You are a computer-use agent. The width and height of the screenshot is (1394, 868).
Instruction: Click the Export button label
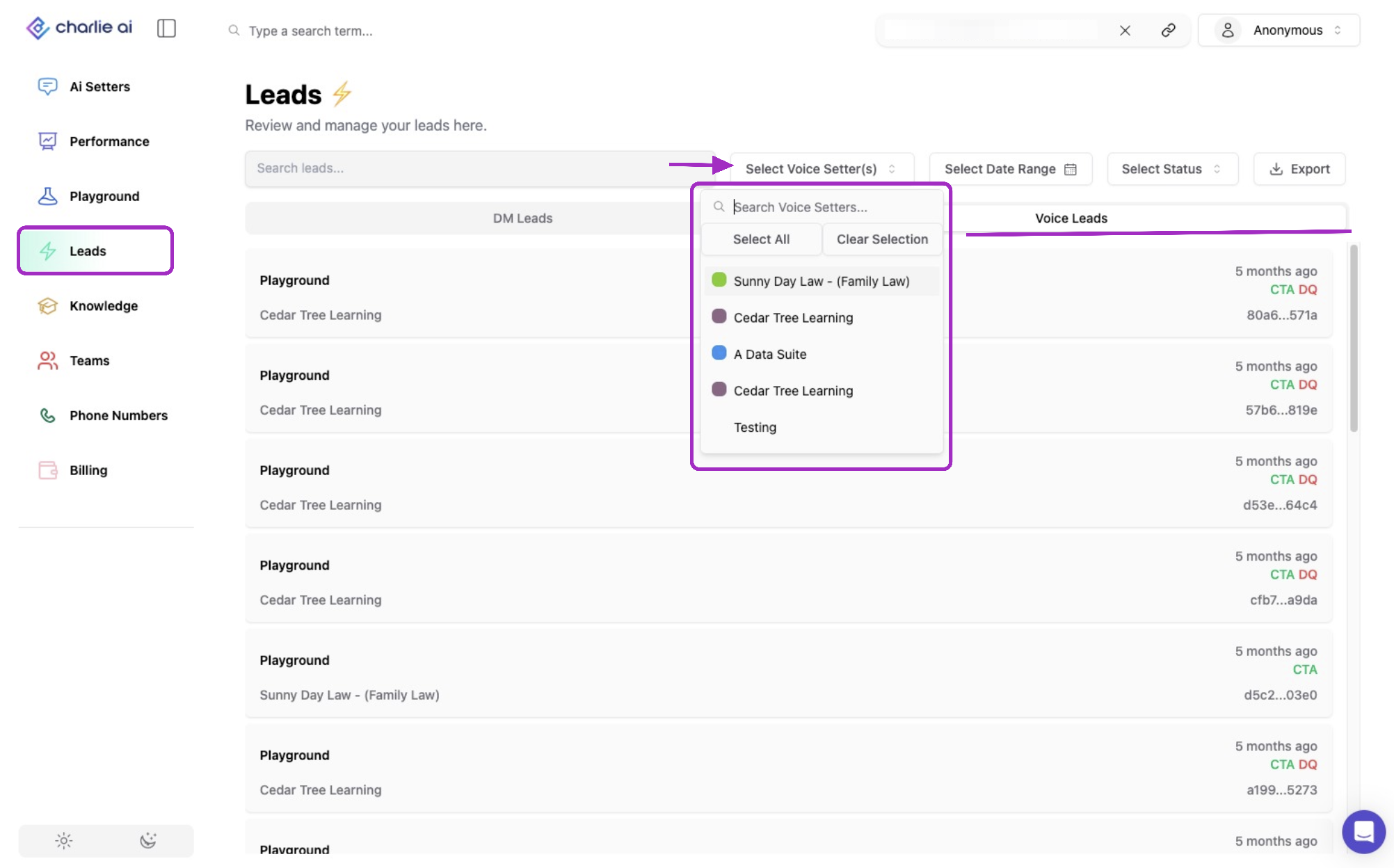[1310, 169]
